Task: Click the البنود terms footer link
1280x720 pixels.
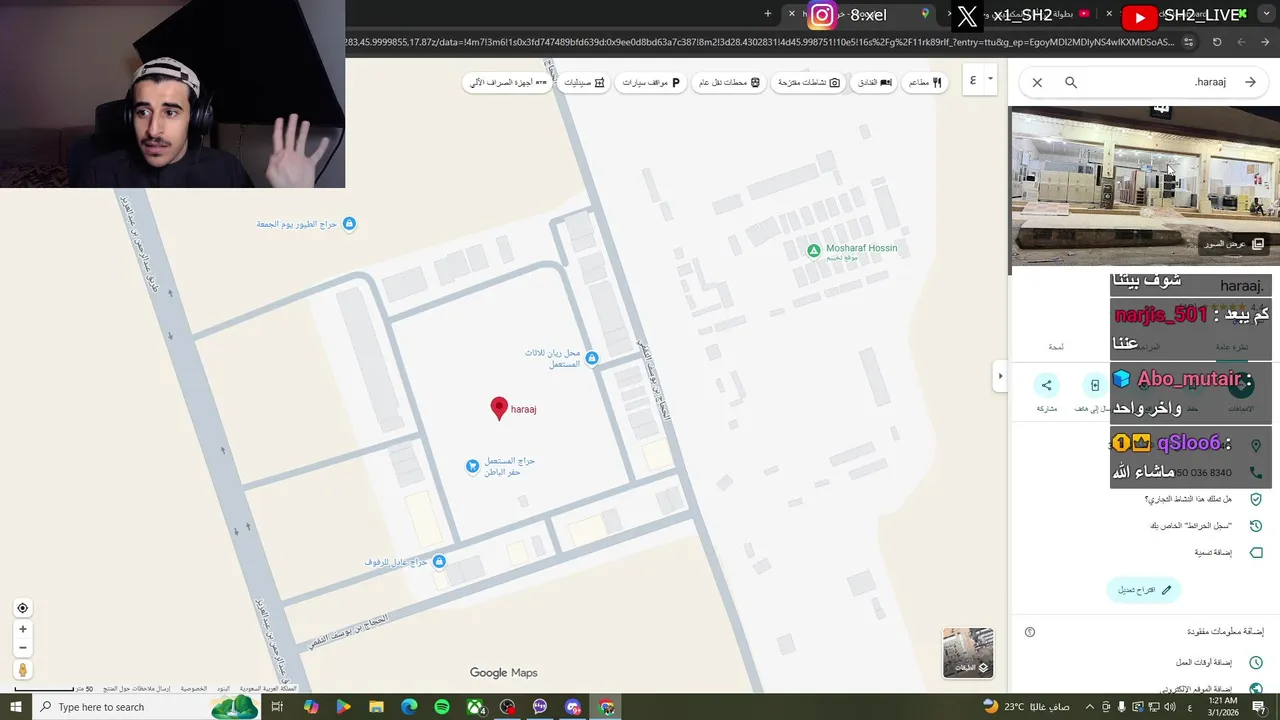Action: (223, 689)
